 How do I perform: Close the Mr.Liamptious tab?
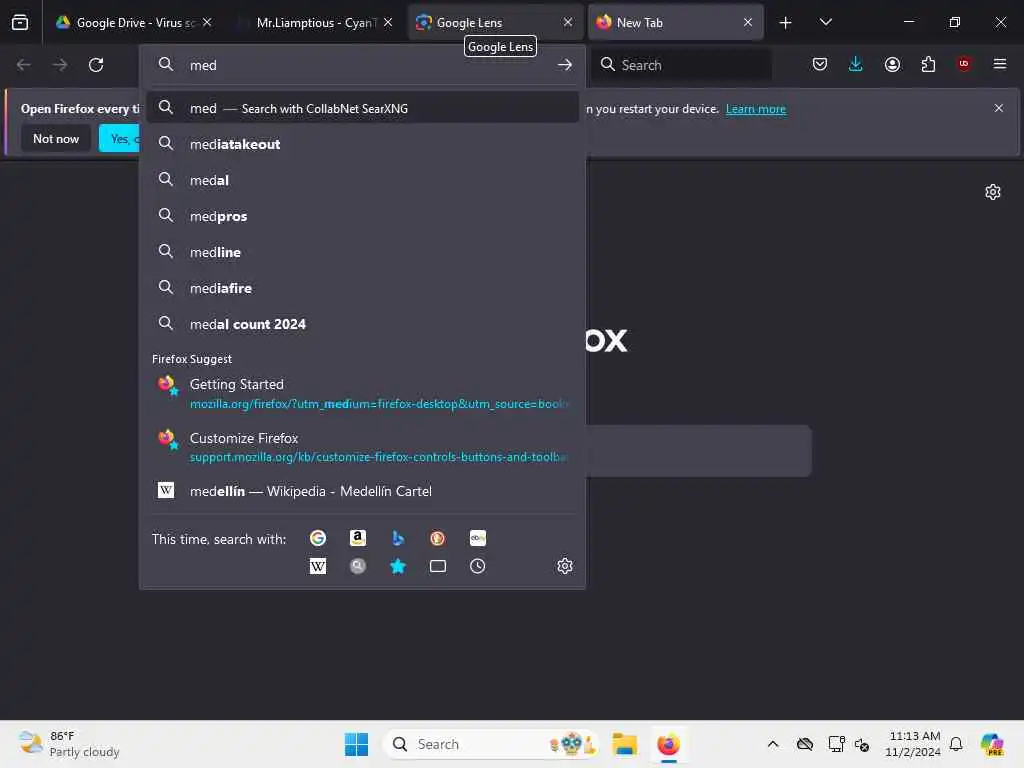pyautogui.click(x=388, y=22)
